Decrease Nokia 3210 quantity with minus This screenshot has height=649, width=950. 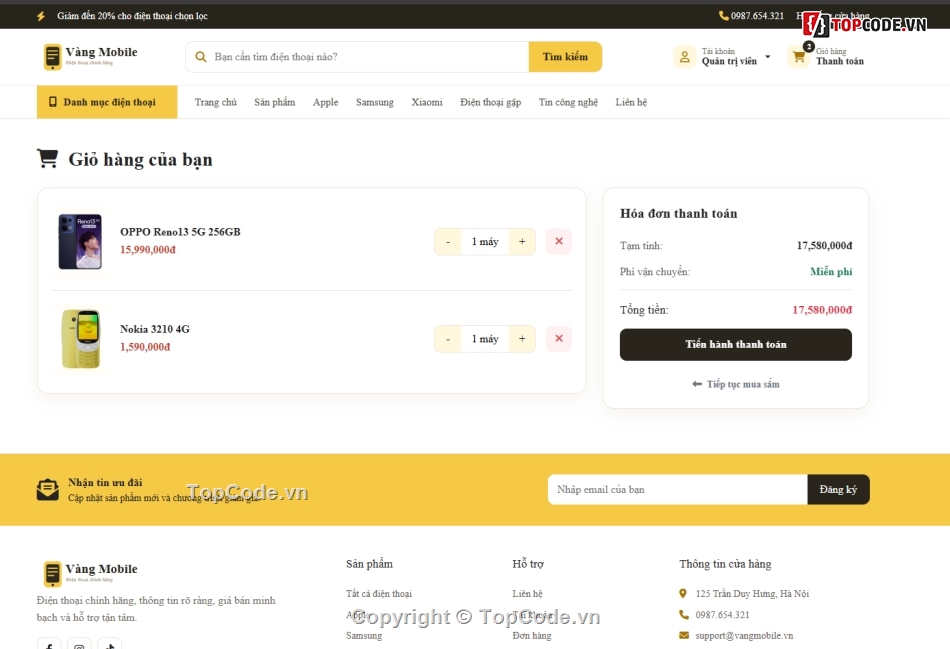(448, 338)
